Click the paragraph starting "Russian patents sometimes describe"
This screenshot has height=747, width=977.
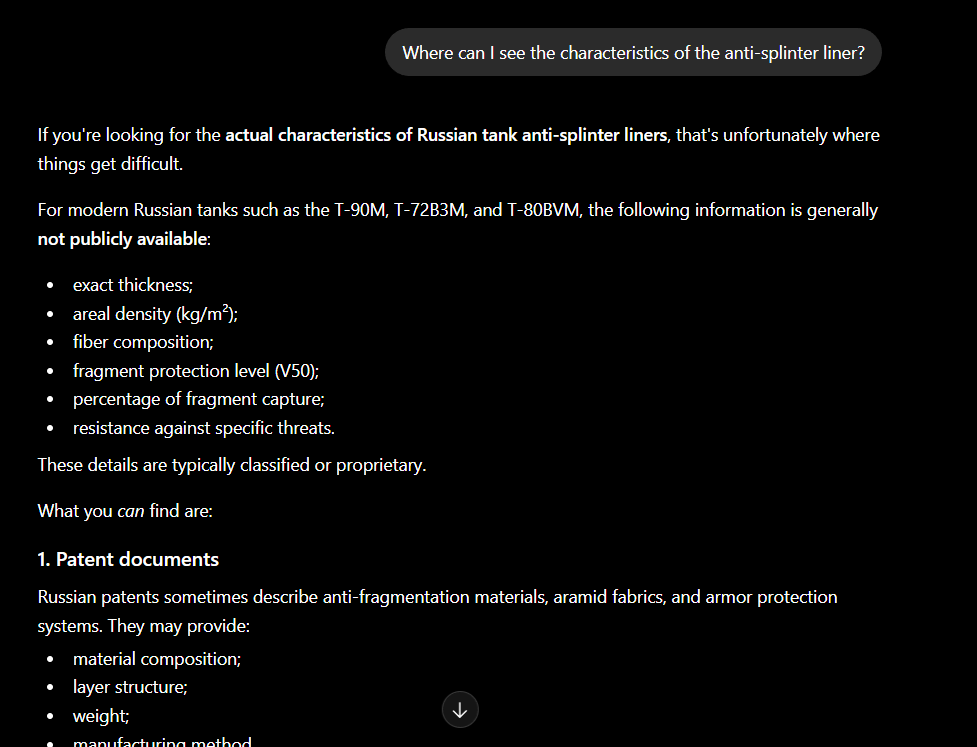[x=437, y=611]
